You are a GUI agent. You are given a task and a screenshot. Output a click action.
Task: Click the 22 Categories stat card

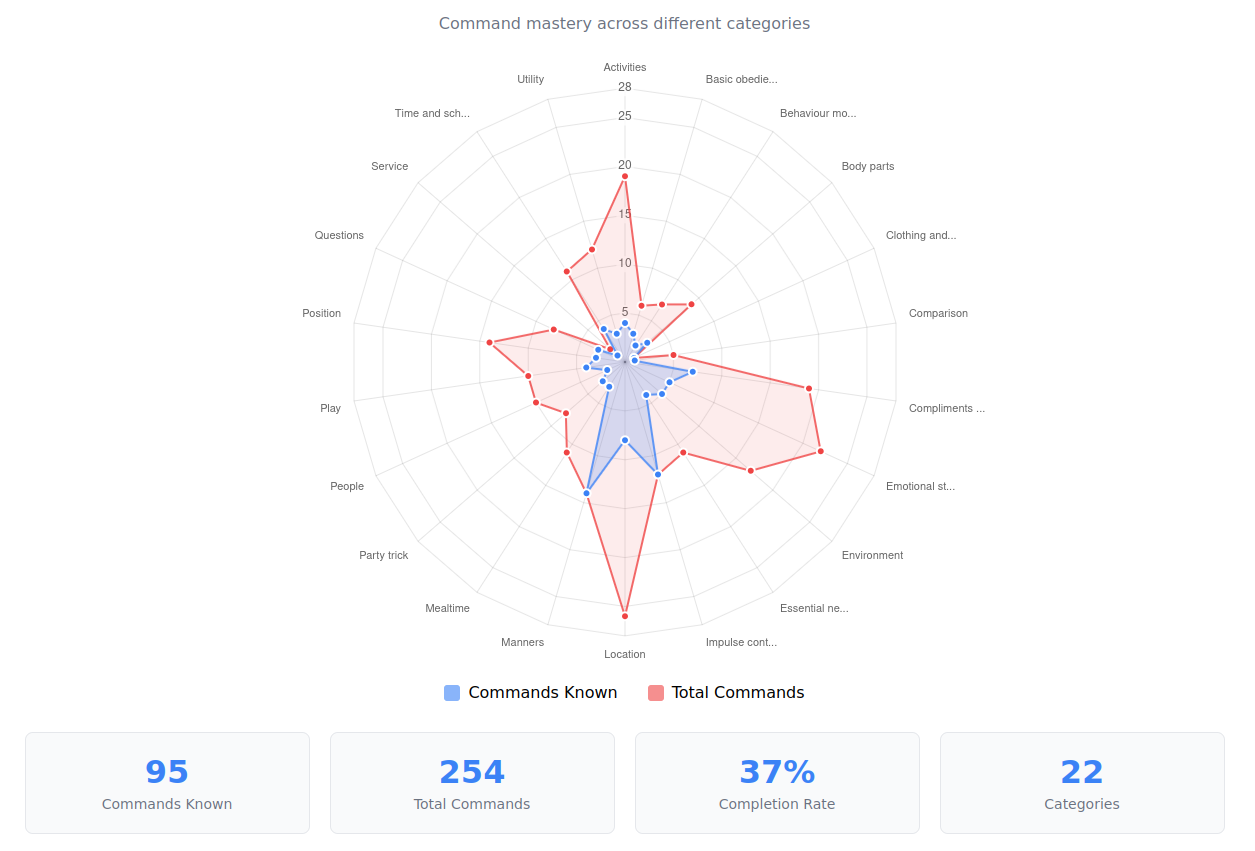coord(1082,783)
